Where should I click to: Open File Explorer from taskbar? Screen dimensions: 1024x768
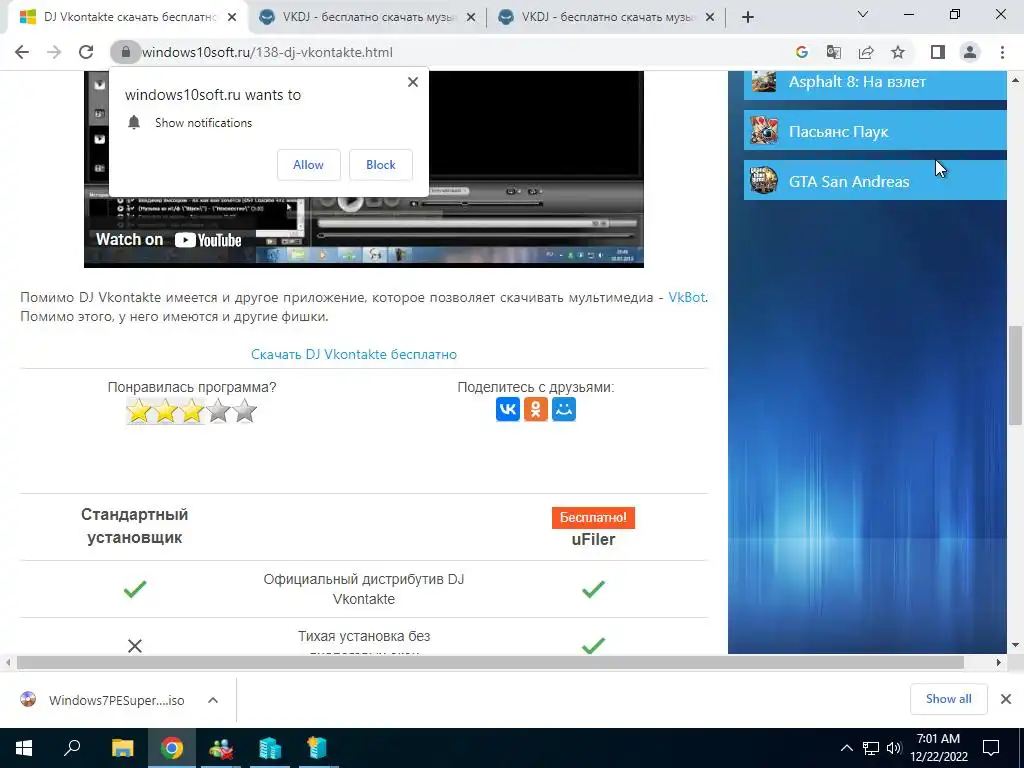[x=122, y=748]
